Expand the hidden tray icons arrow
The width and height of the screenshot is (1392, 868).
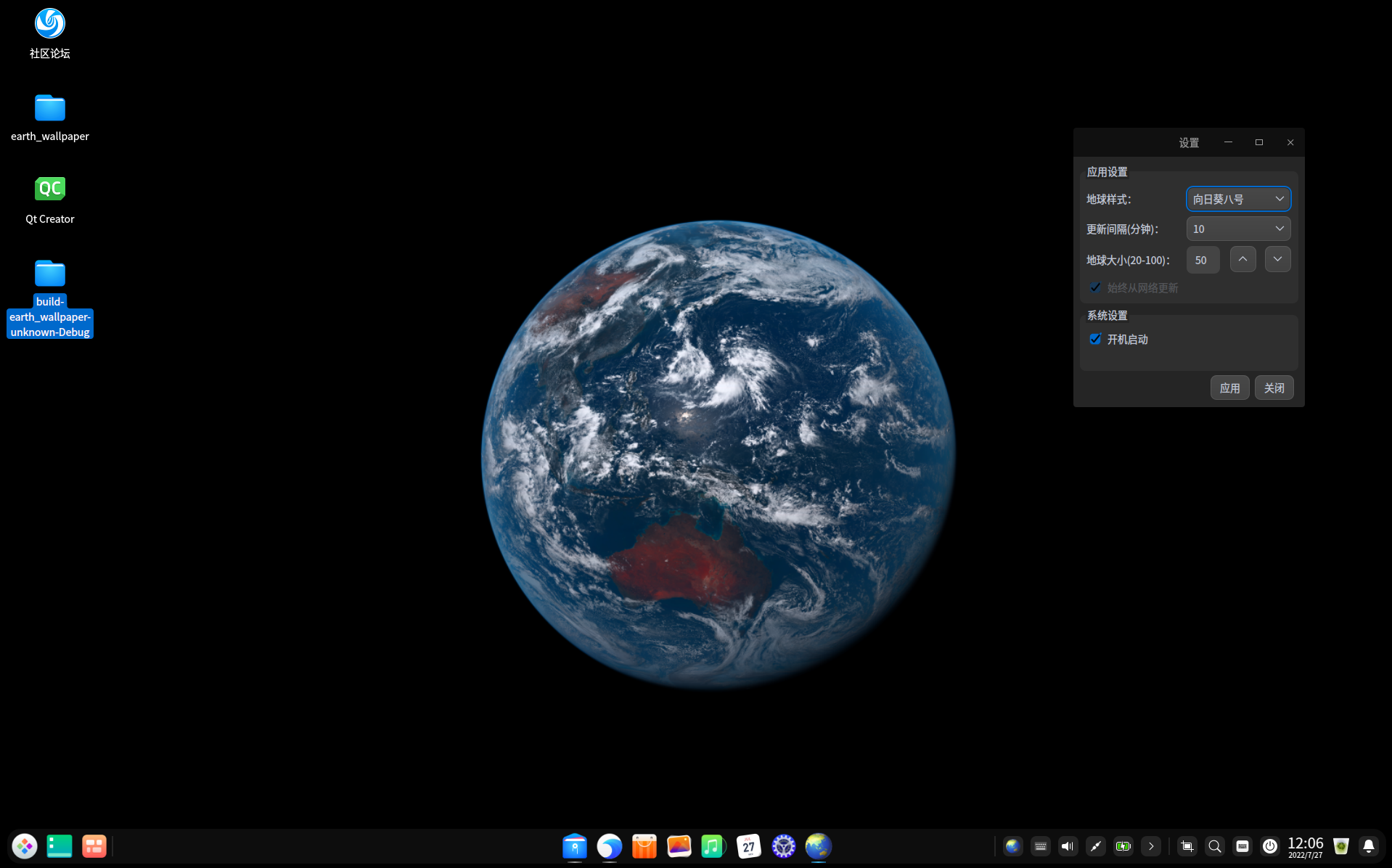1151,846
